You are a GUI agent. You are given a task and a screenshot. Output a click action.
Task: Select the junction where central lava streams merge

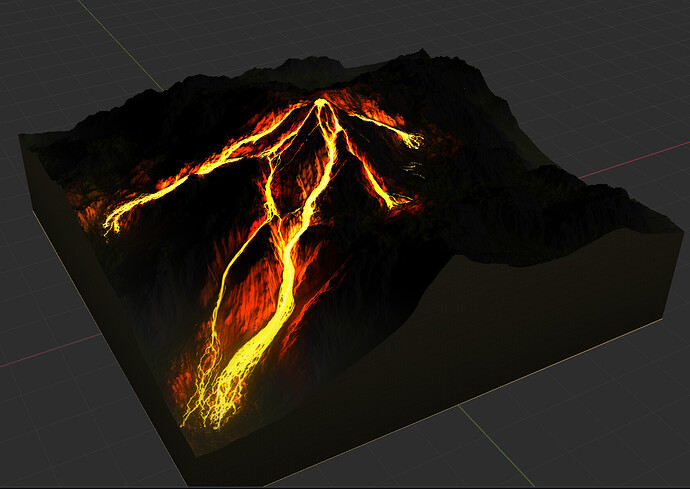pyautogui.click(x=273, y=216)
